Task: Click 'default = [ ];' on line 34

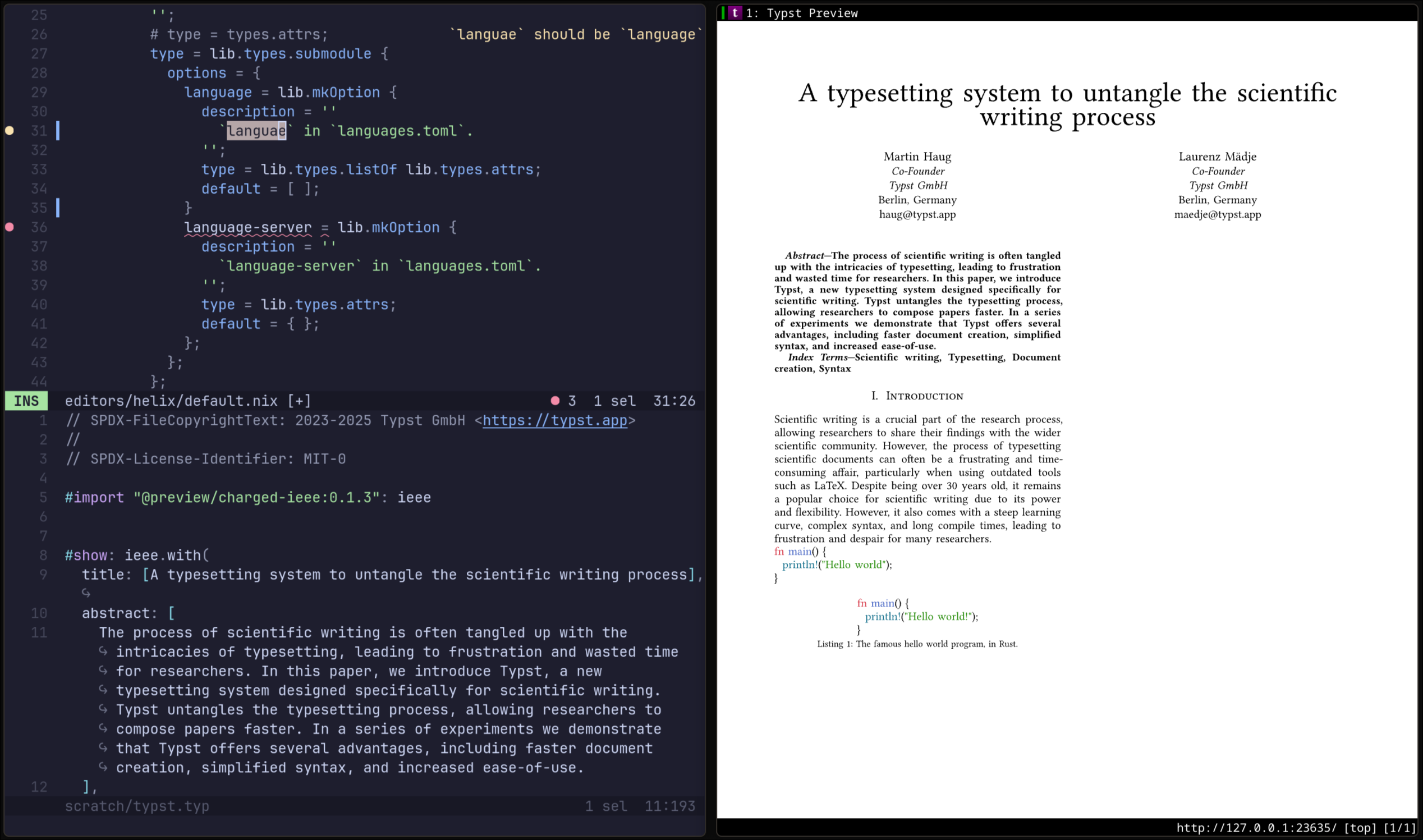Action: (261, 189)
